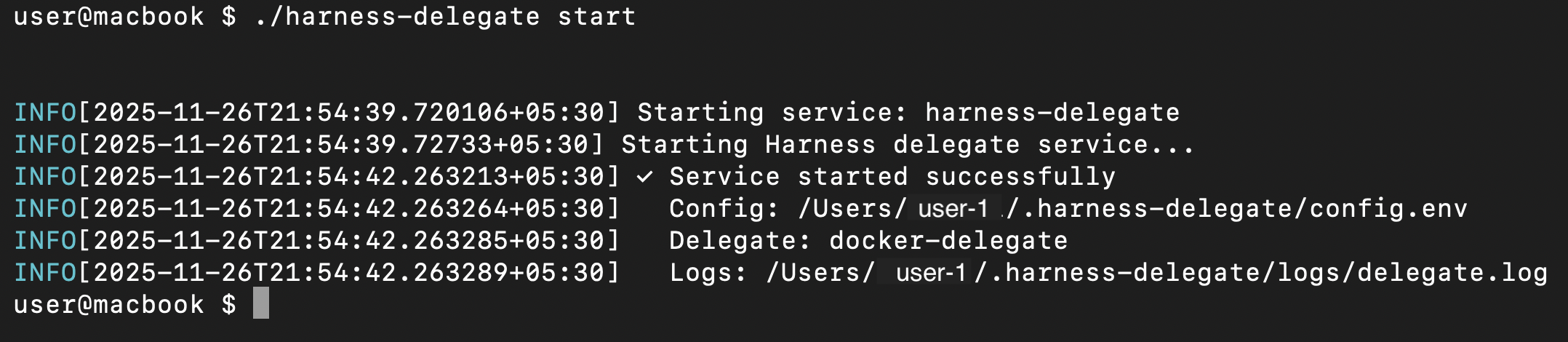Click the cursor block at the bottom prompt
1568x342 pixels.
click(261, 303)
